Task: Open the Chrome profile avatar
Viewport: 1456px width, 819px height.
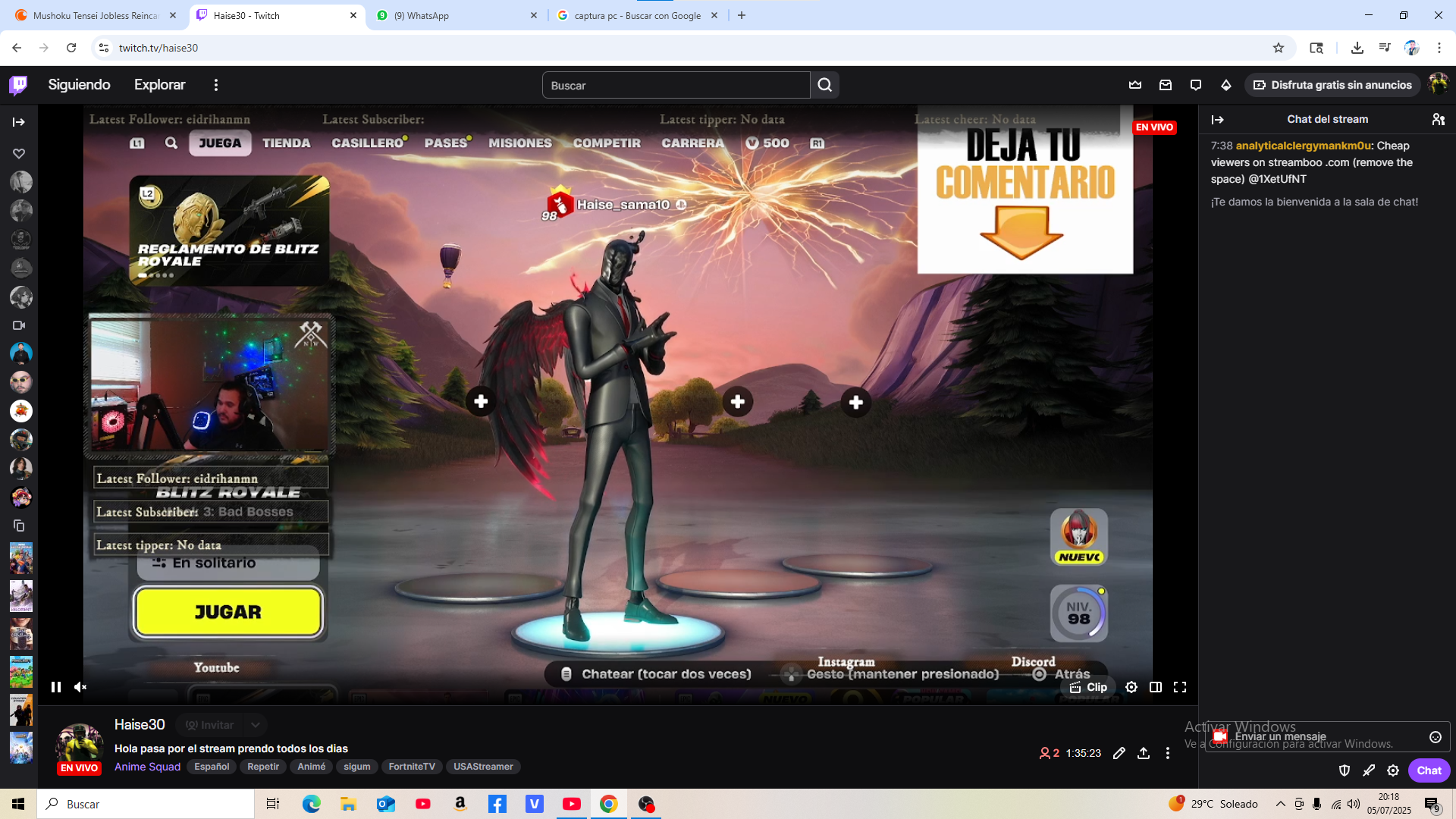Action: coord(1412,48)
